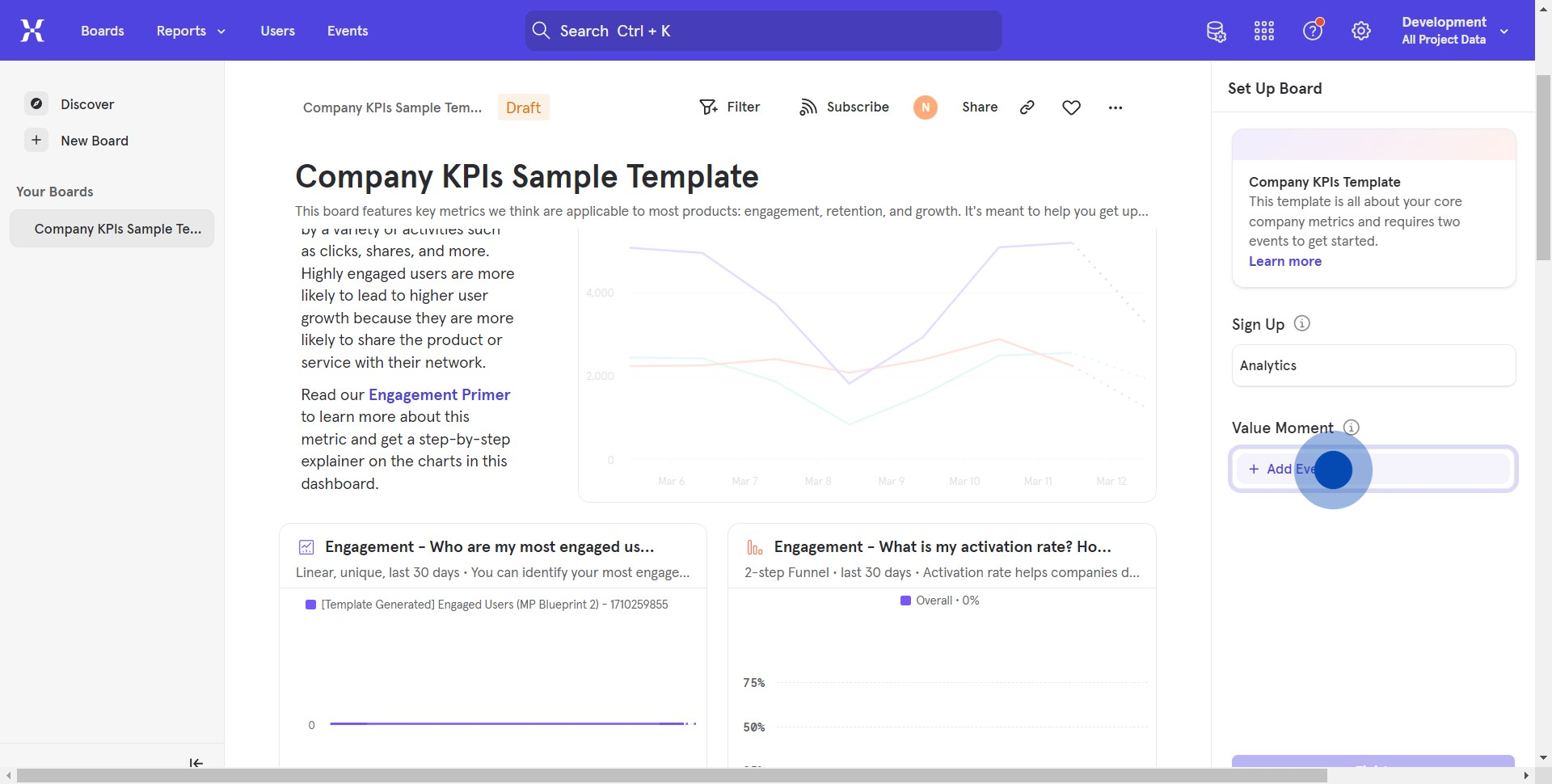Collapse the left sidebar
Image resolution: width=1552 pixels, height=784 pixels.
tap(196, 763)
